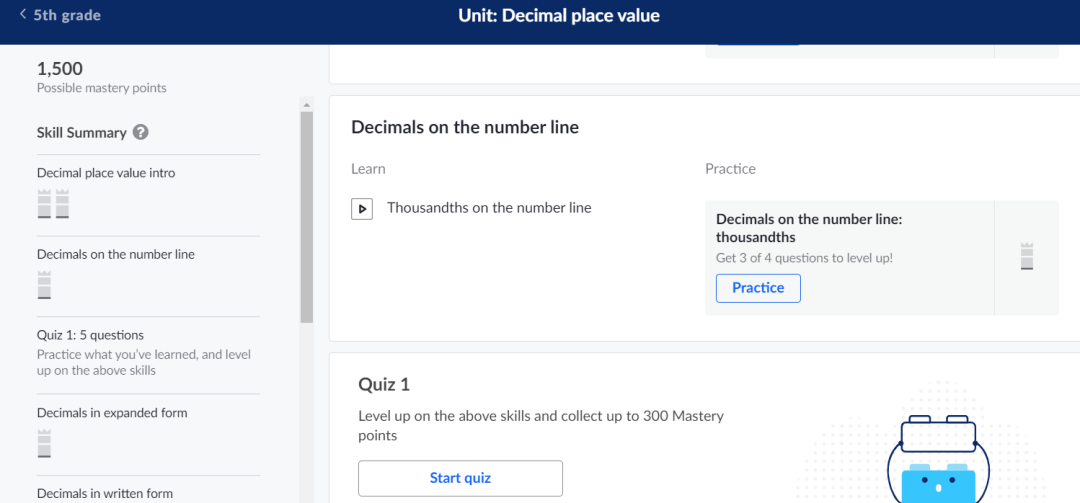This screenshot has width=1080, height=503.
Task: Select Decimals on the number line in sidebar
Action: [116, 254]
